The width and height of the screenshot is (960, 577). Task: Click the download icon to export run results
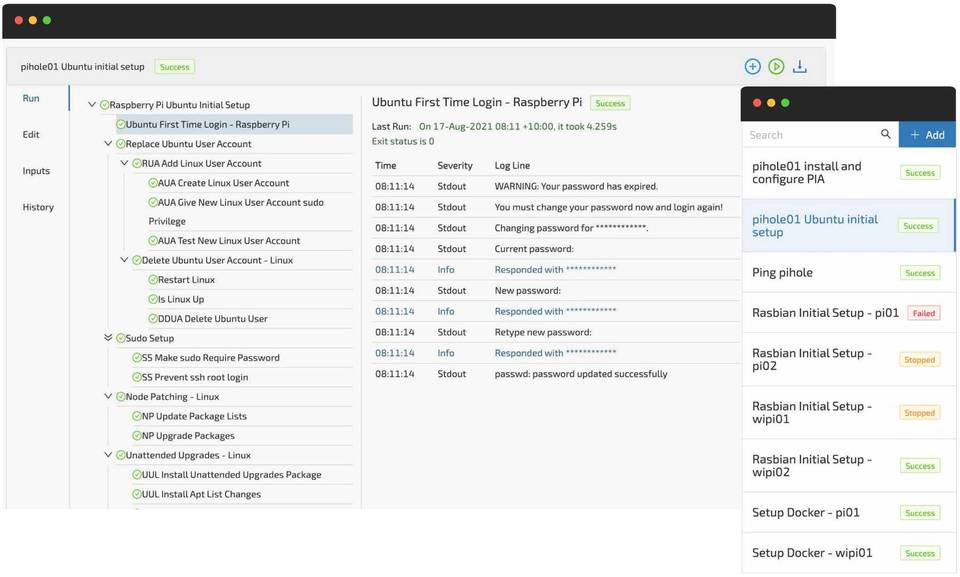pyautogui.click(x=800, y=65)
